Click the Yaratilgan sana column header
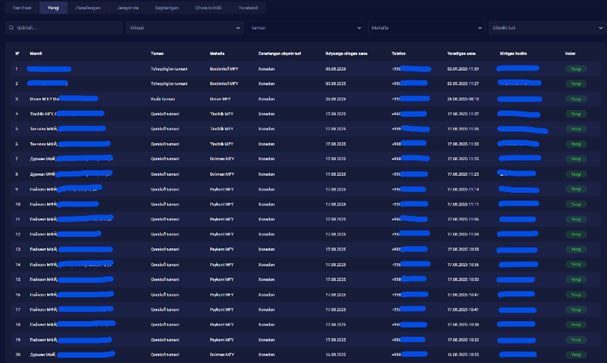607x363 pixels. [x=461, y=53]
